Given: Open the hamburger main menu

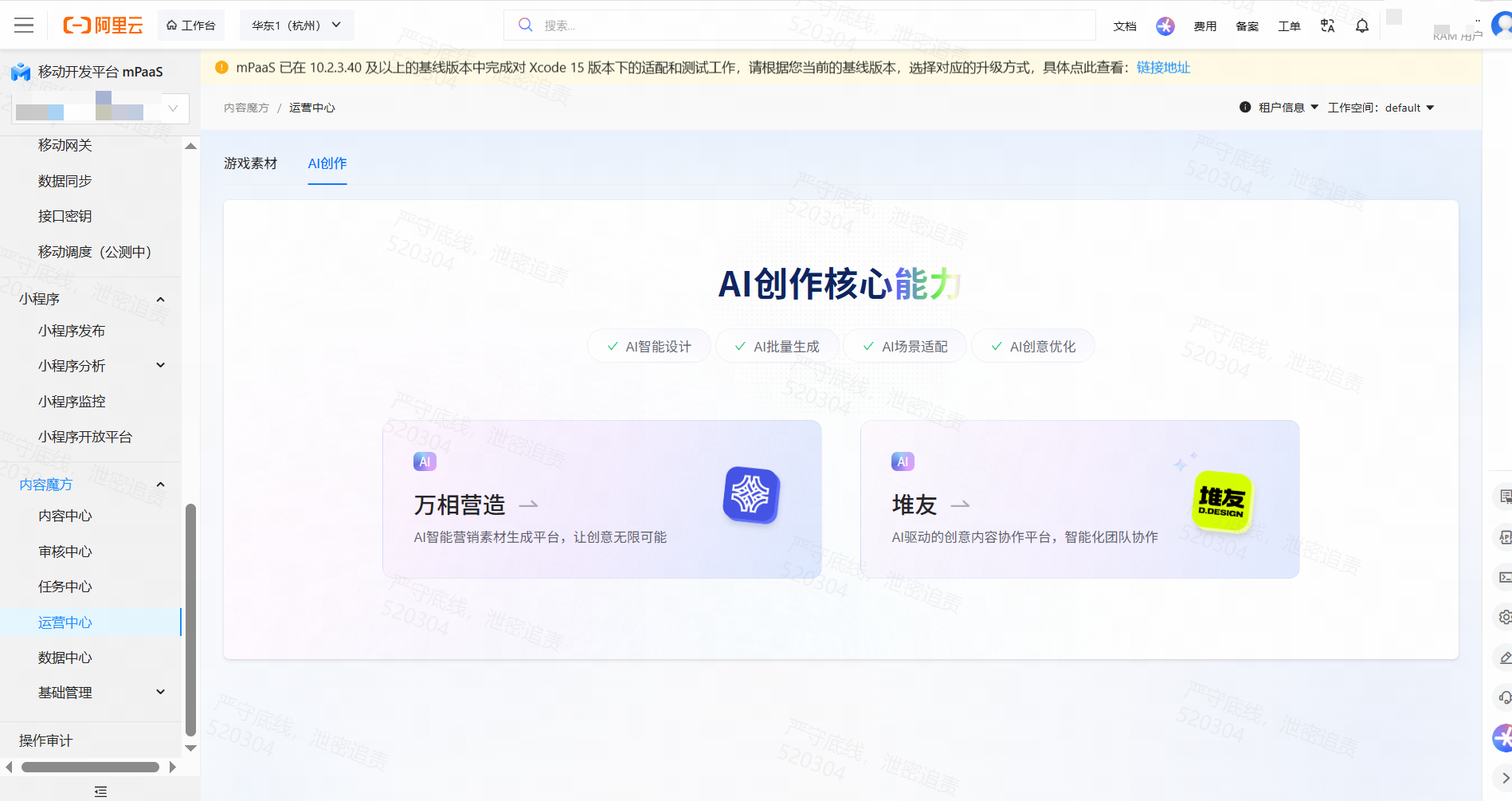Looking at the screenshot, I should pyautogui.click(x=24, y=26).
